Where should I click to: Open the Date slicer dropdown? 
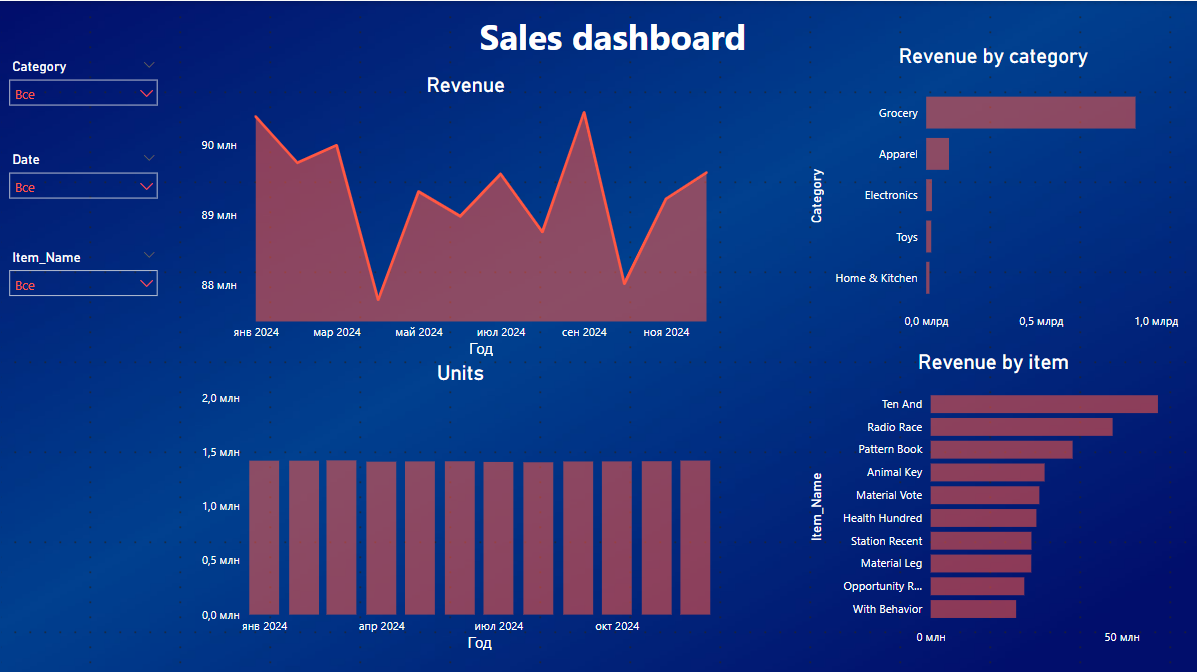(x=83, y=186)
